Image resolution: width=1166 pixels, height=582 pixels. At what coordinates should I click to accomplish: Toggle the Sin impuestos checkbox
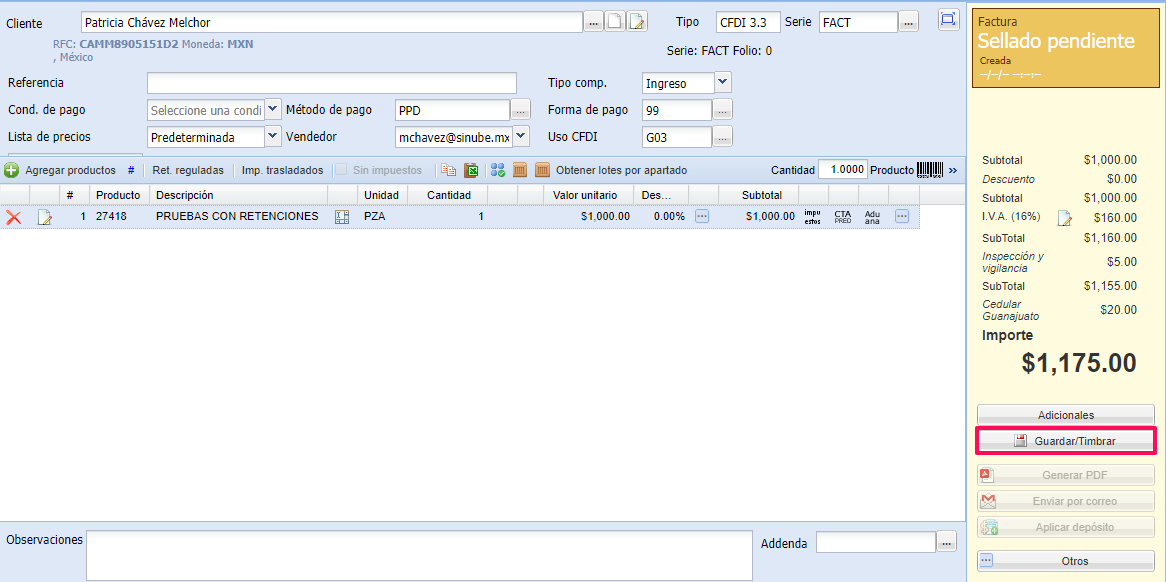coord(342,171)
